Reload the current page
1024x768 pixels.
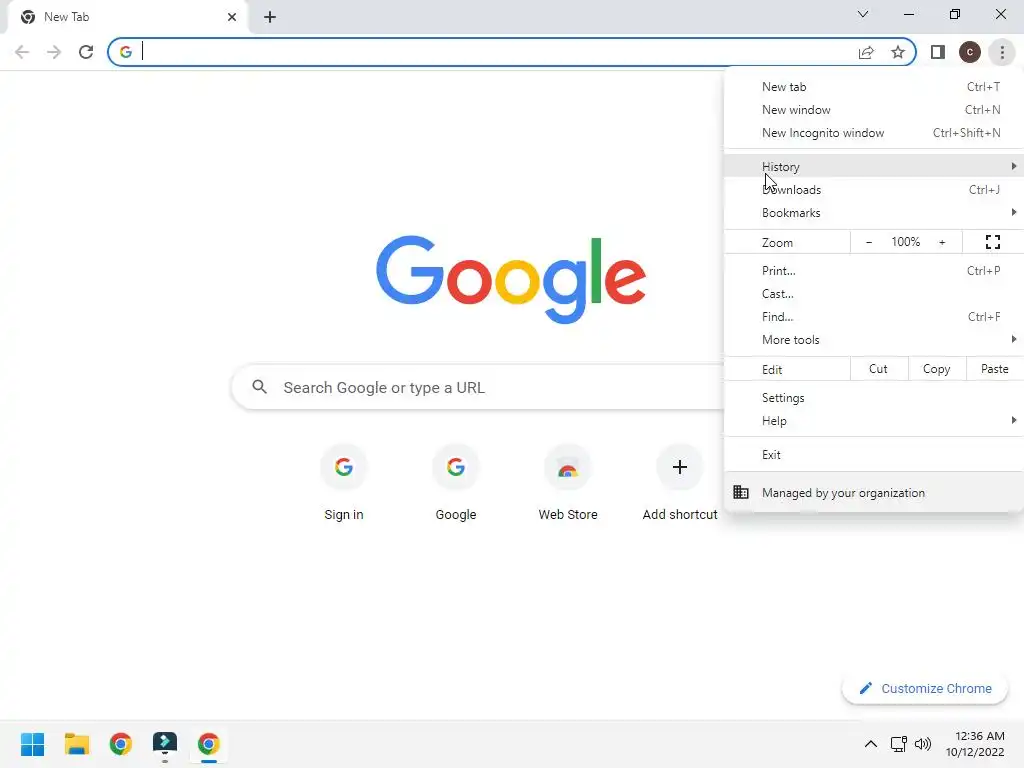tap(86, 52)
